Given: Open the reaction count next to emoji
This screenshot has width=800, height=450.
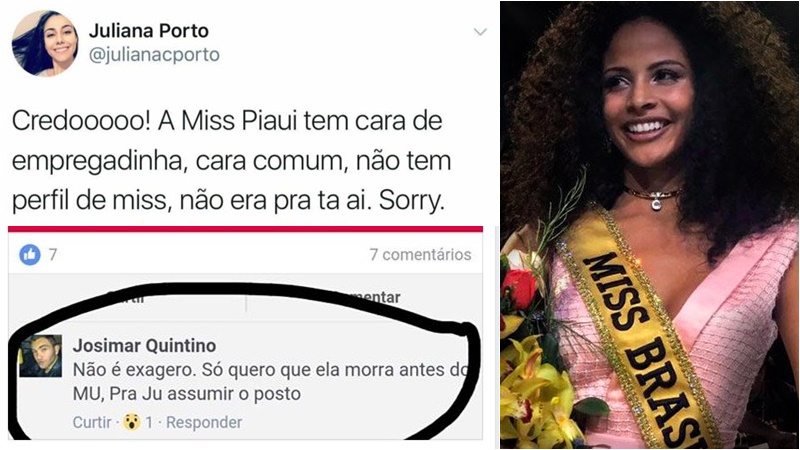Looking at the screenshot, I should pyautogui.click(x=149, y=422).
